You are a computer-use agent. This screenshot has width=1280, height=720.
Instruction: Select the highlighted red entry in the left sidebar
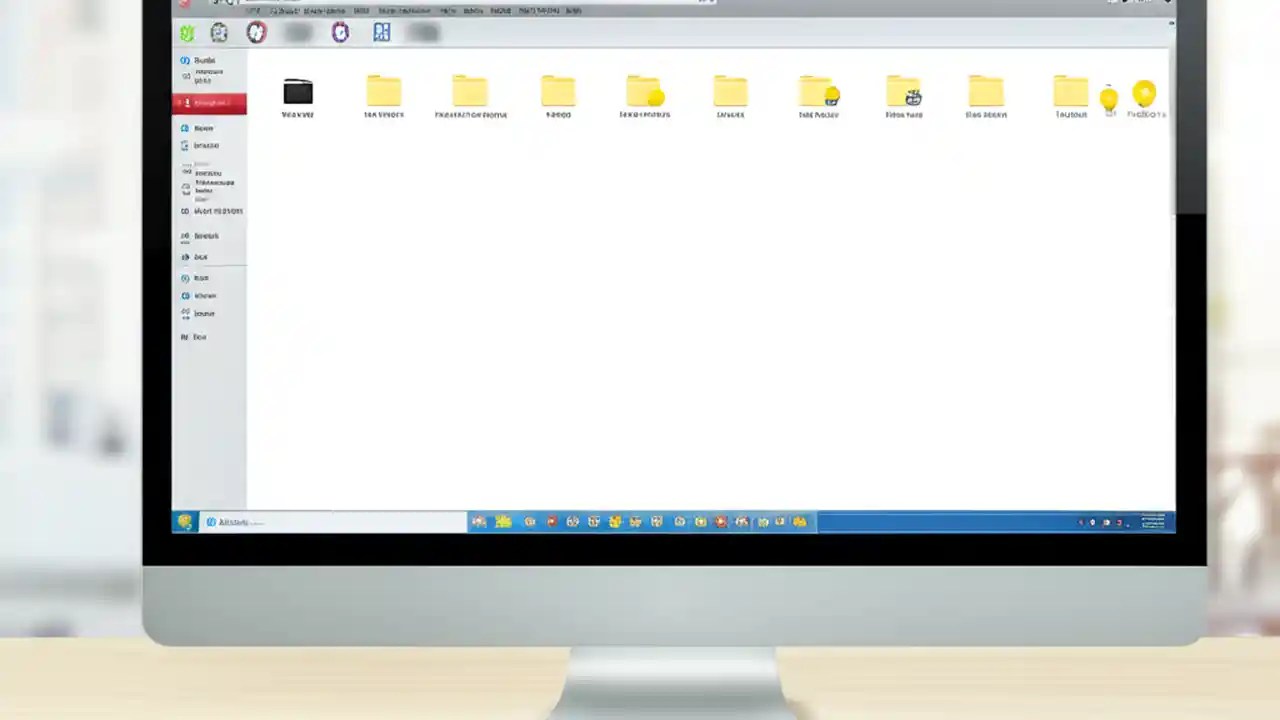pyautogui.click(x=208, y=102)
